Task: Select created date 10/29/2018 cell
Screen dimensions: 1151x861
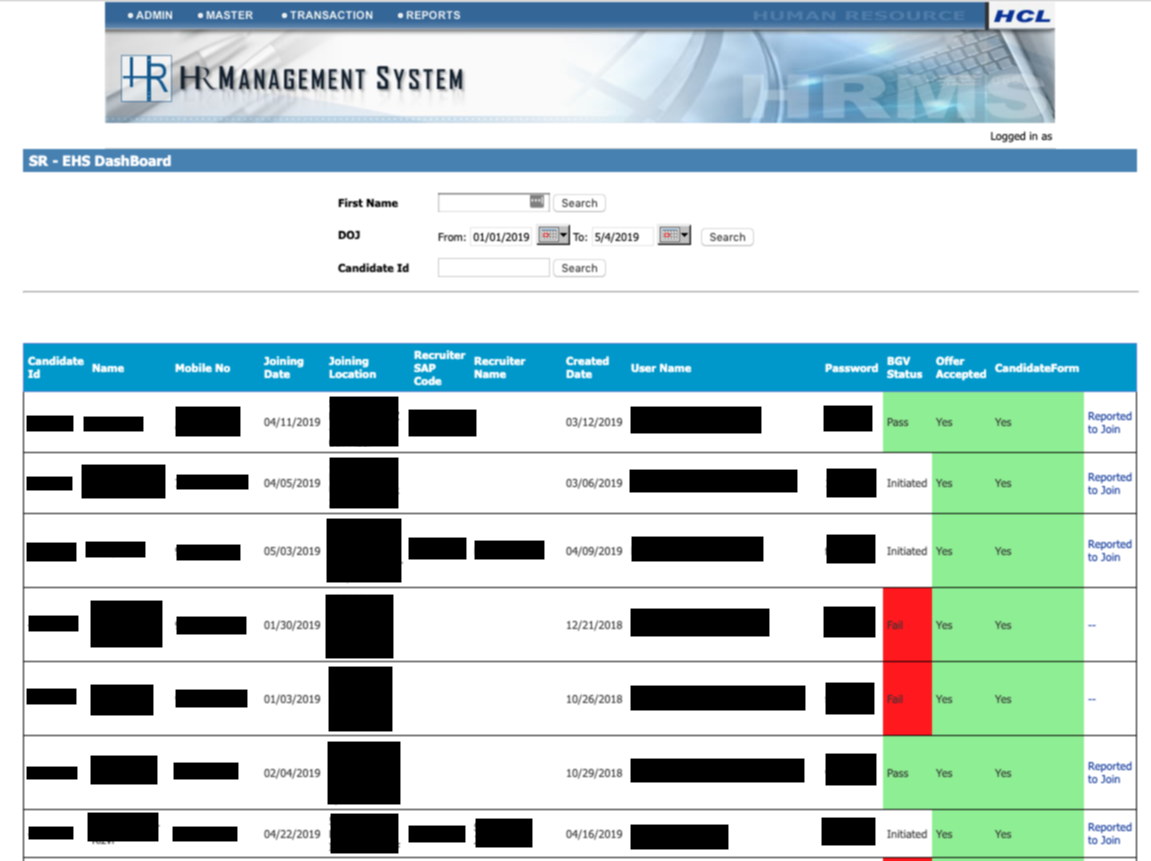Action: coord(594,773)
